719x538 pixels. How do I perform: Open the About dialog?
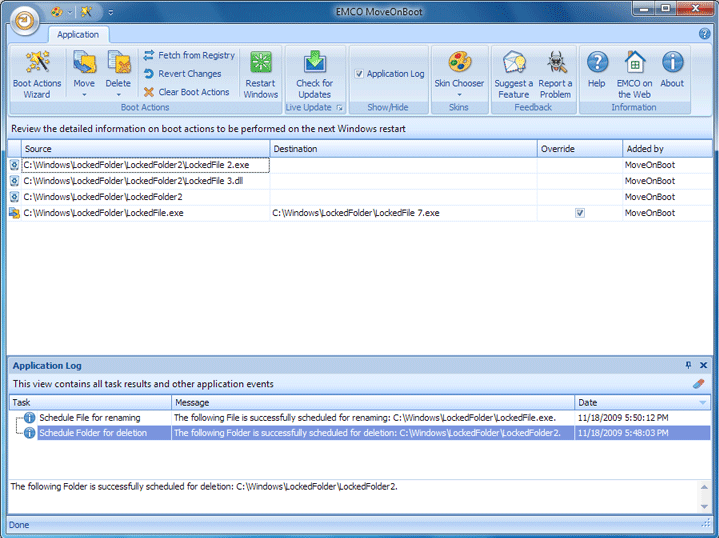pyautogui.click(x=672, y=69)
